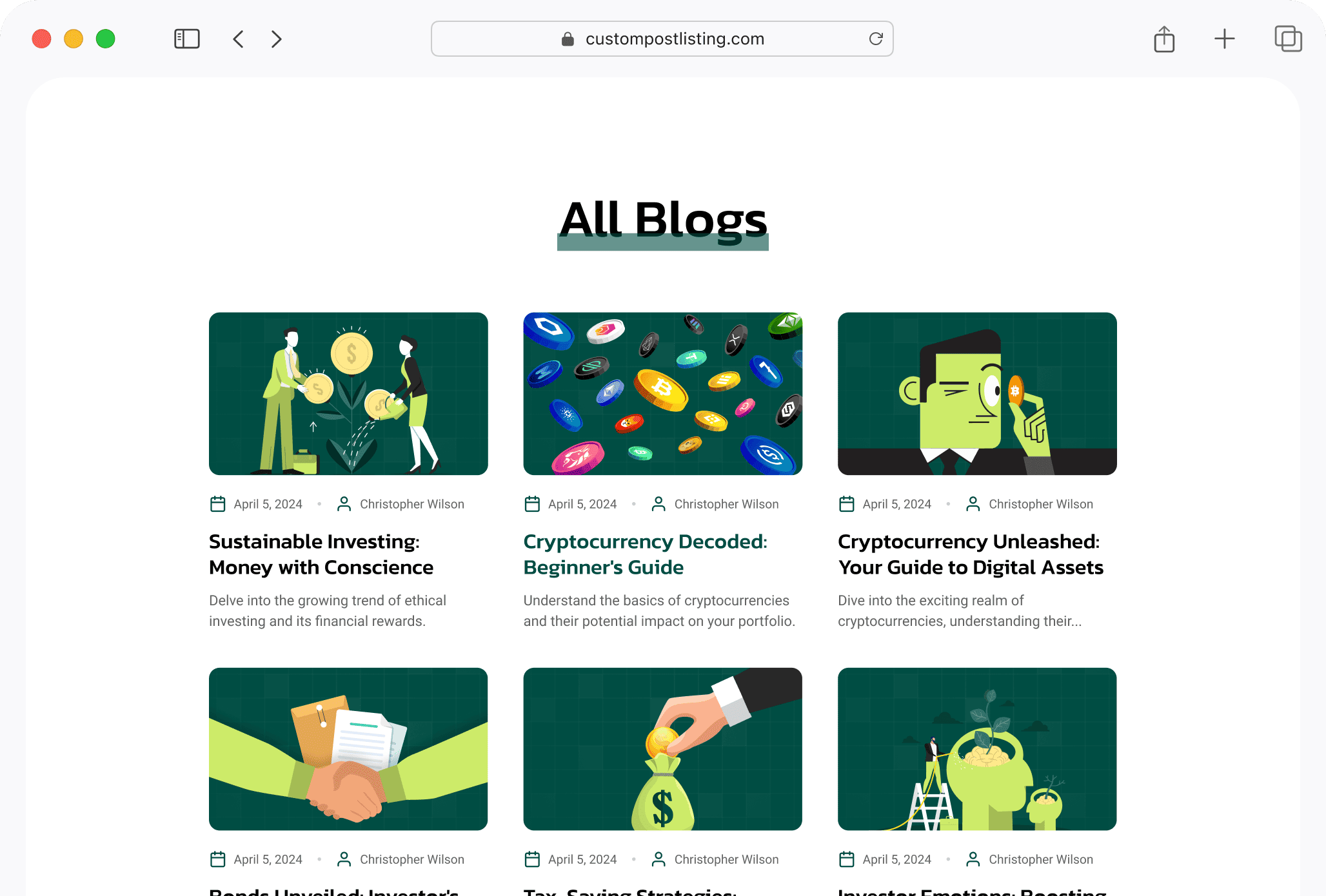The height and width of the screenshot is (896, 1326).
Task: Go forward using the right chevron
Action: (277, 39)
